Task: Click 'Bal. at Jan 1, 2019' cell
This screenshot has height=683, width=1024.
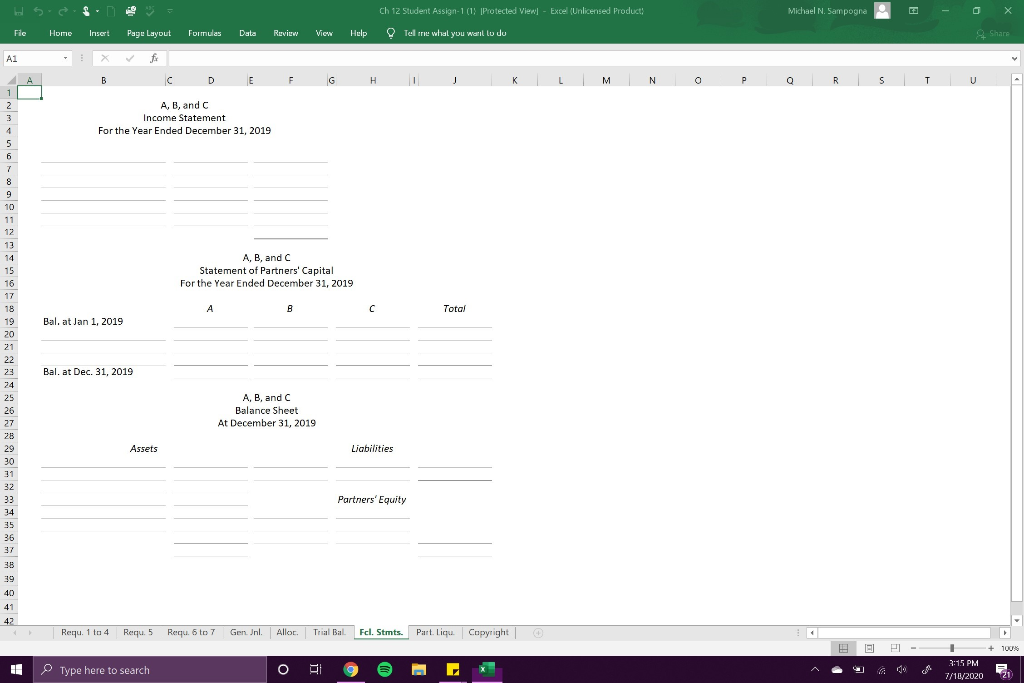Action: (83, 321)
